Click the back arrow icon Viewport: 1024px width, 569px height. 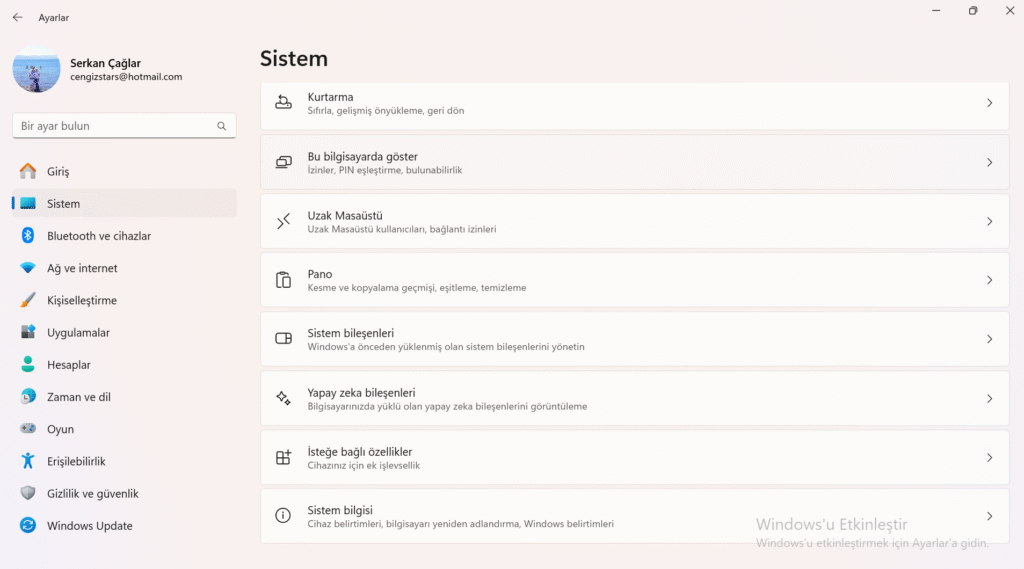click(17, 17)
